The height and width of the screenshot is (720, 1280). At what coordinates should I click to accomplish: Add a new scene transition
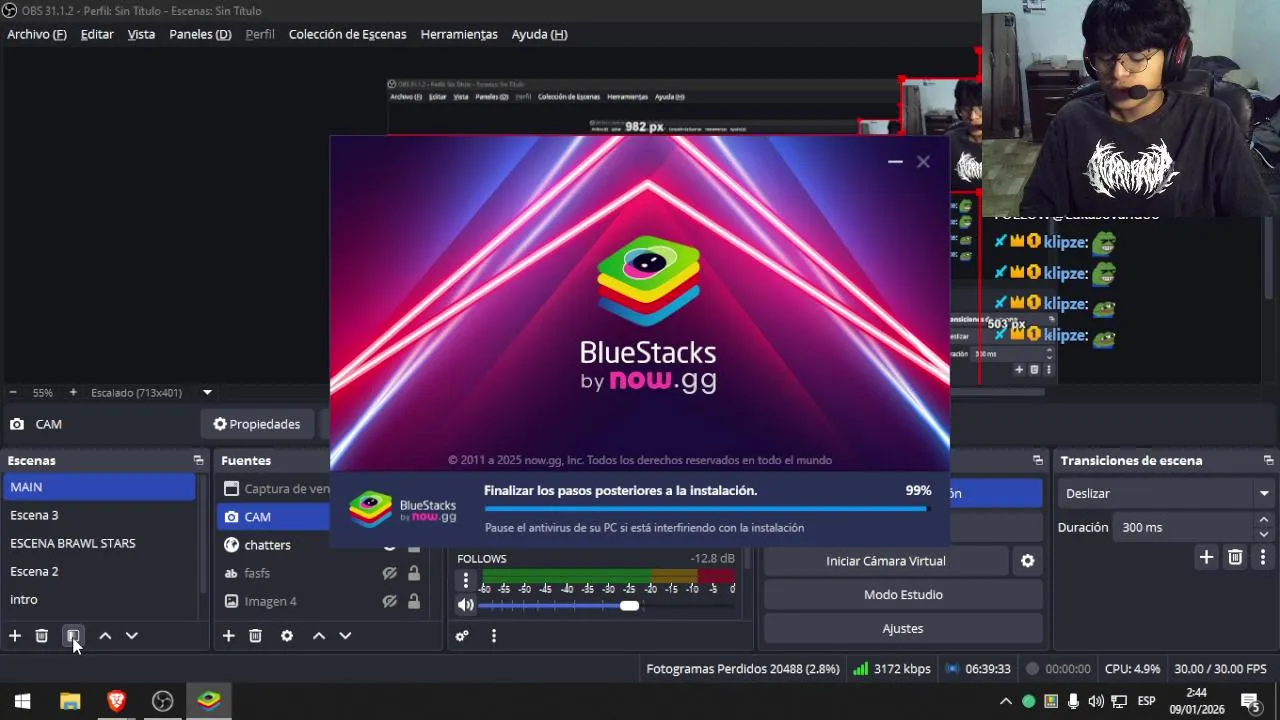(1206, 557)
